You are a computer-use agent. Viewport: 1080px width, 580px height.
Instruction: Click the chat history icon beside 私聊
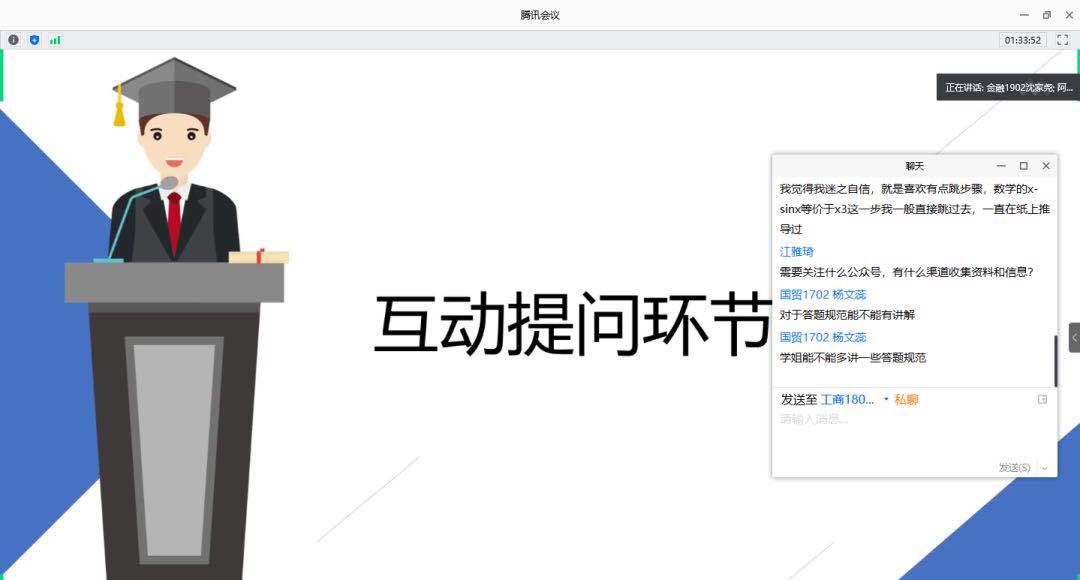click(1043, 399)
